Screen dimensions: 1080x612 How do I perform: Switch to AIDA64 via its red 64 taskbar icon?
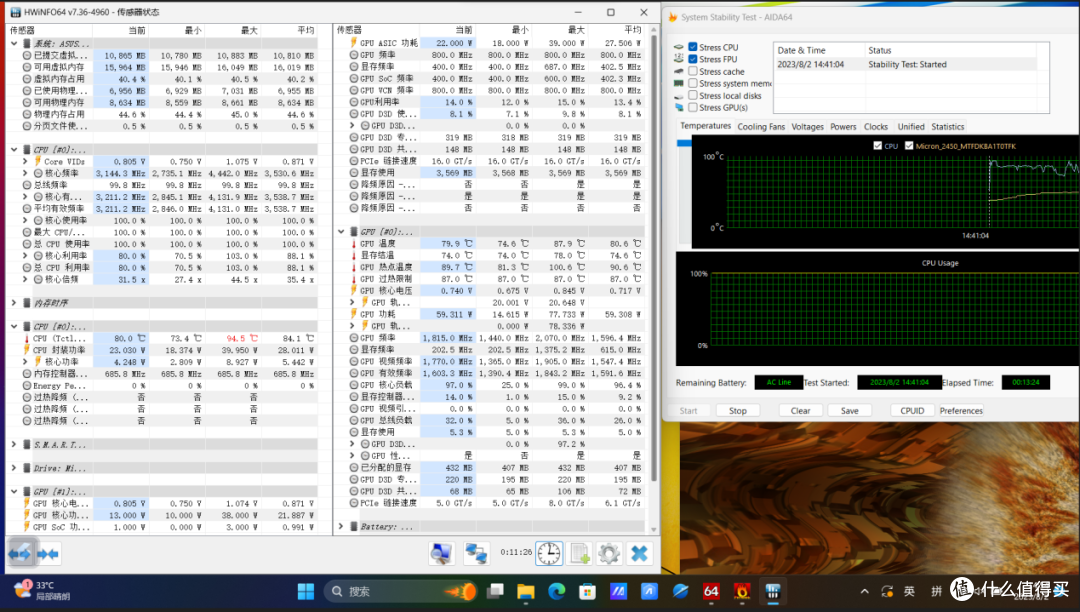[711, 591]
